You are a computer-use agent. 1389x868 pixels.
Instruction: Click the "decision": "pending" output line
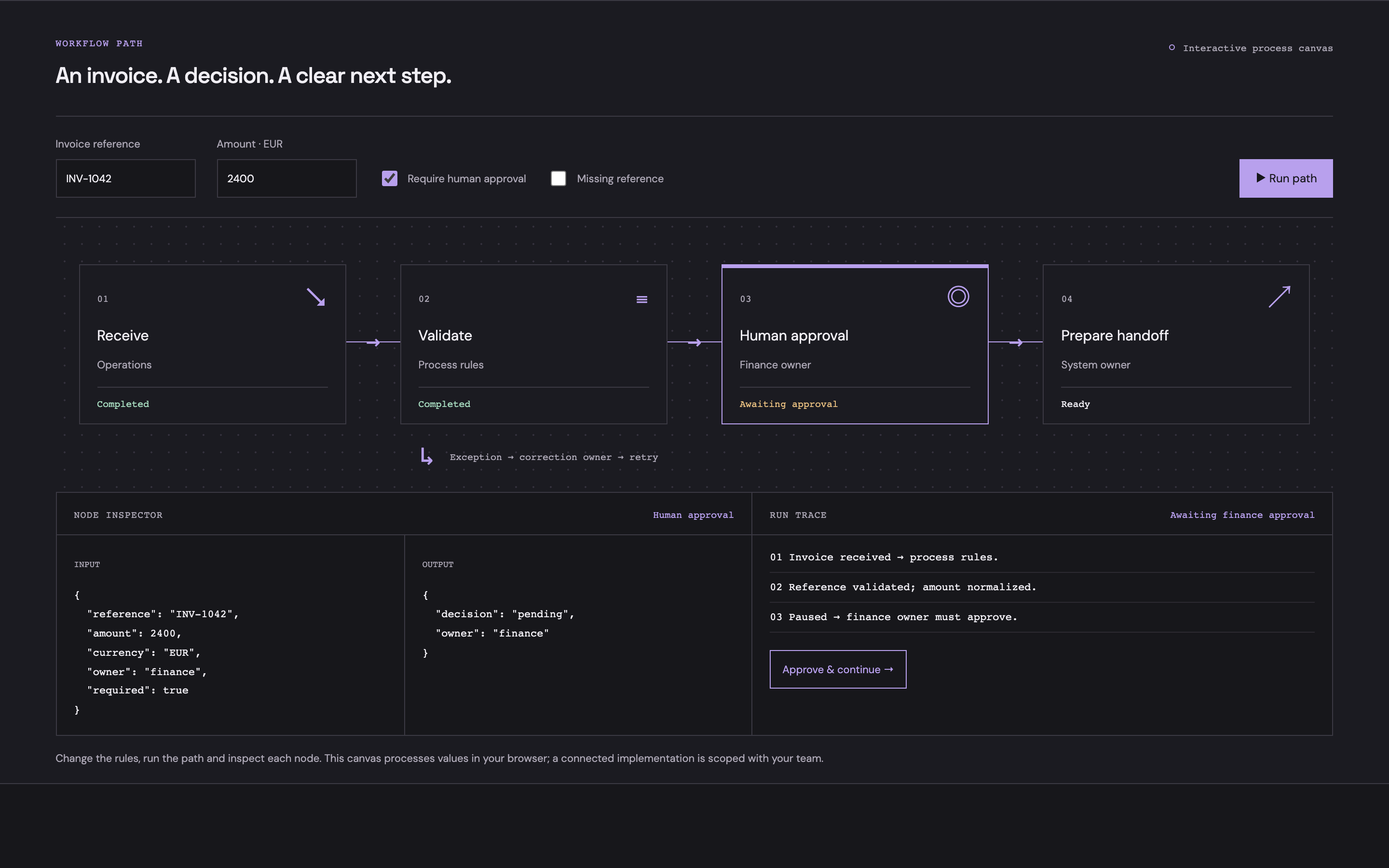coord(504,614)
